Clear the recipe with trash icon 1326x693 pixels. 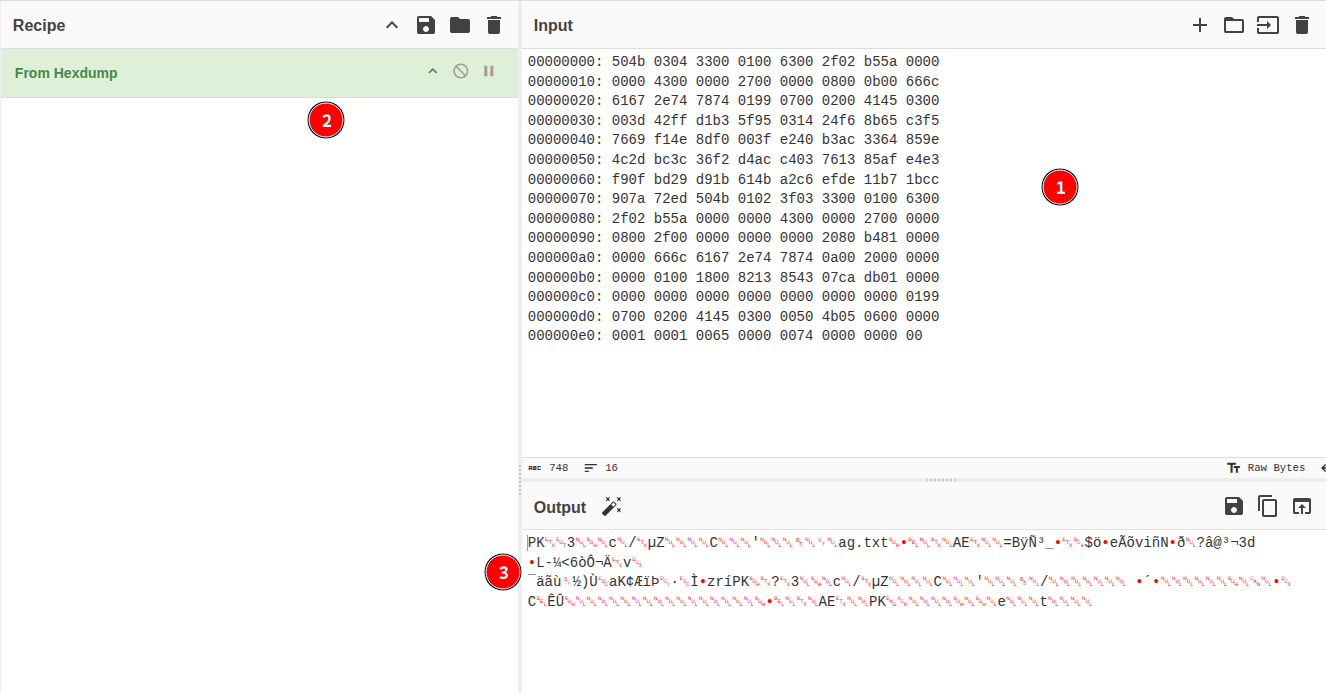[x=494, y=25]
